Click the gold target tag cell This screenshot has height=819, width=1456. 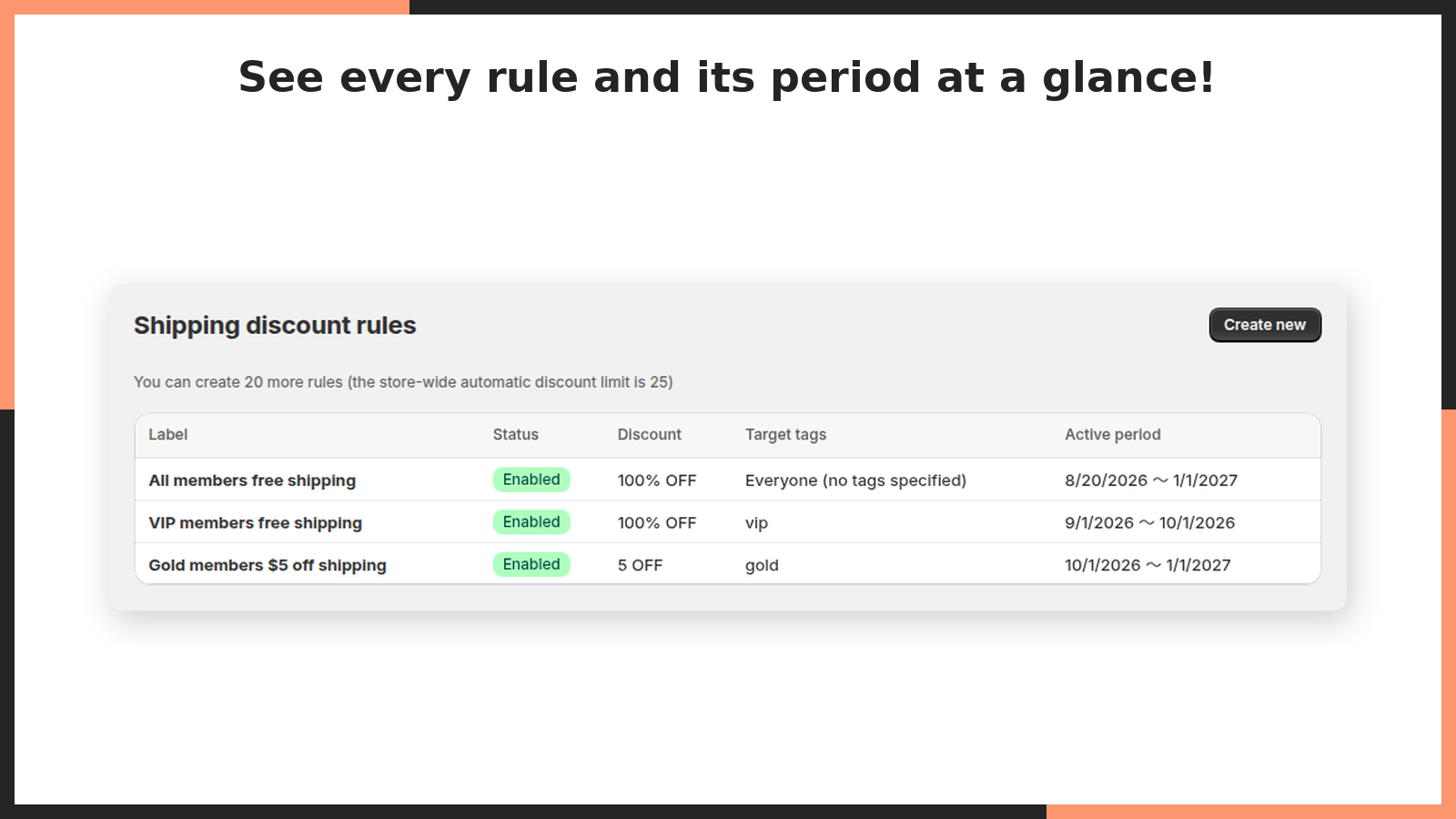(x=762, y=565)
